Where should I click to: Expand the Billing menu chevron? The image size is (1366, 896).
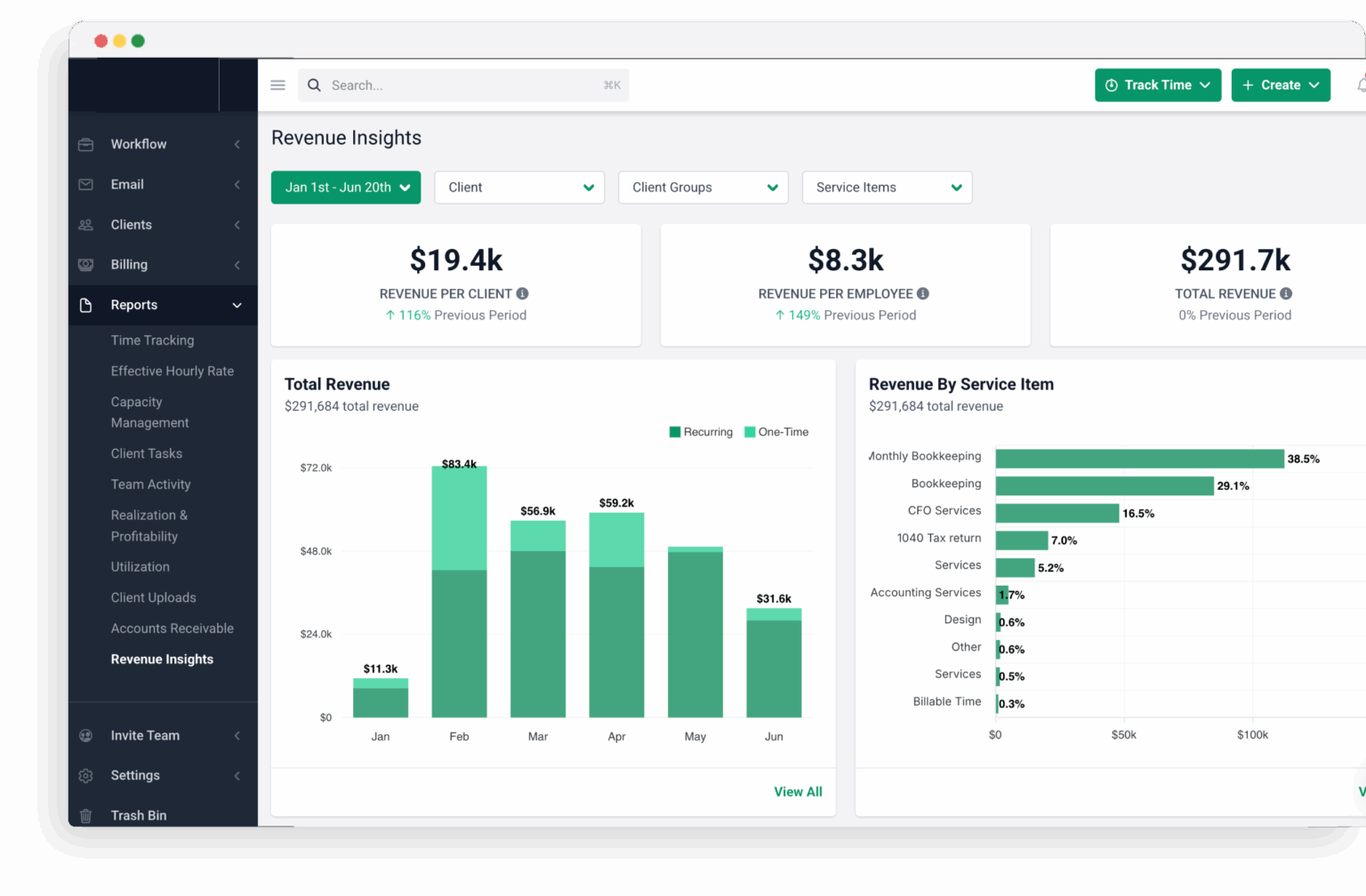[x=237, y=265]
